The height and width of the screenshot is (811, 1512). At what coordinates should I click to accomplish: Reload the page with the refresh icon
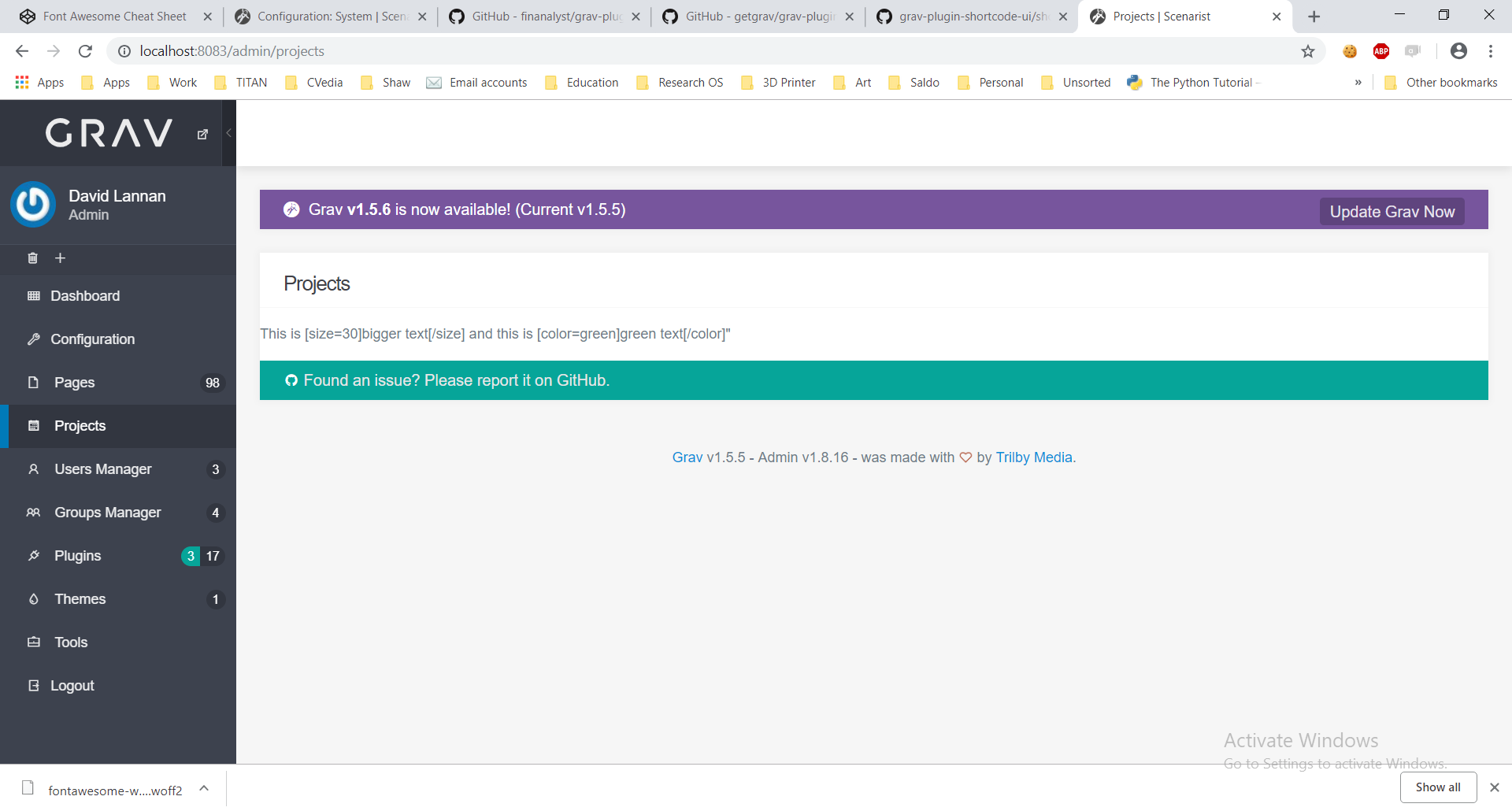pyautogui.click(x=85, y=51)
